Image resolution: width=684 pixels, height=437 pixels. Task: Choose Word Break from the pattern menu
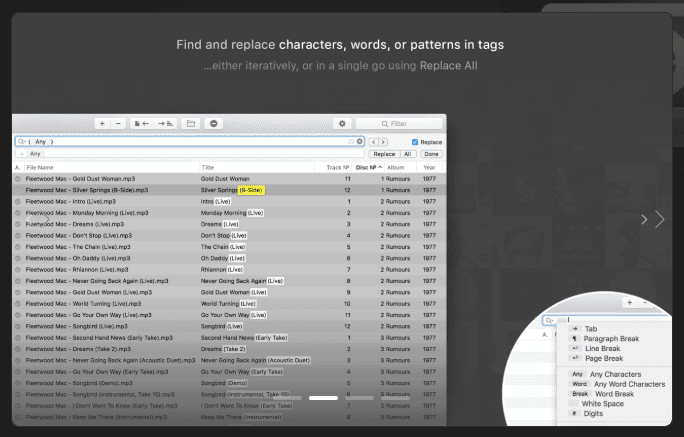click(x=614, y=394)
